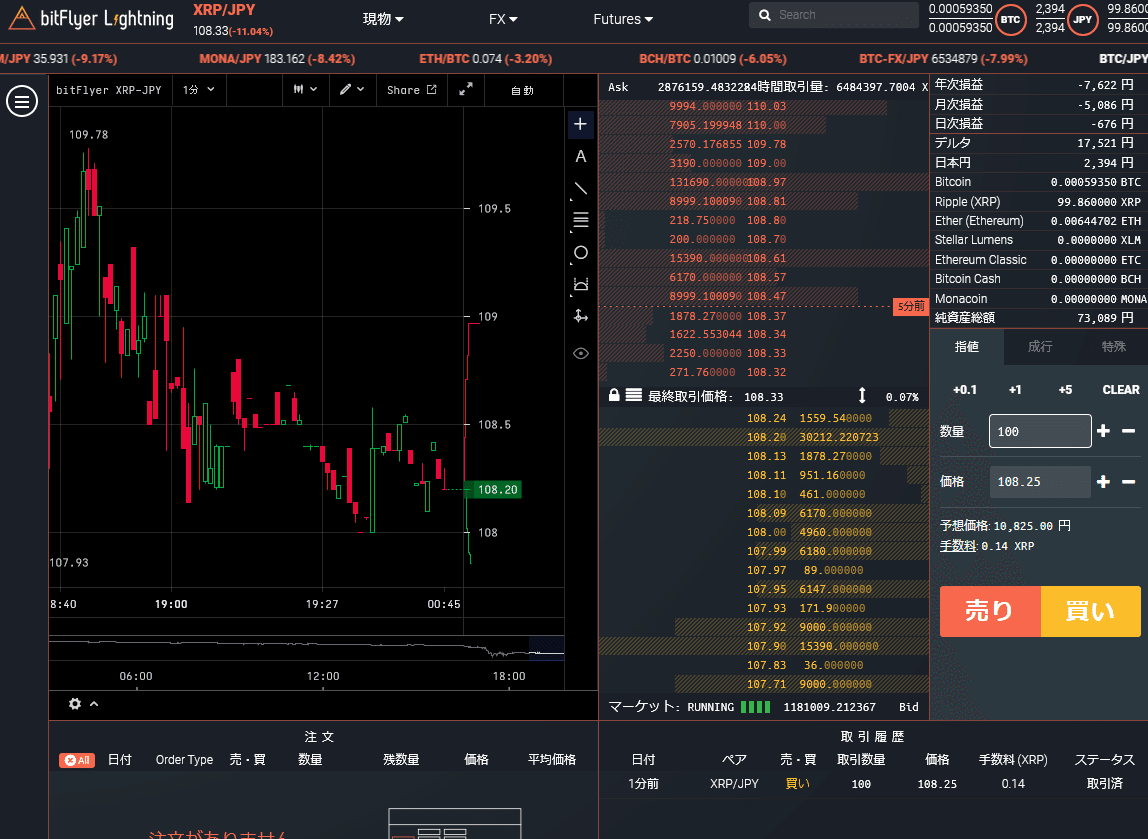The height and width of the screenshot is (839, 1148).
Task: Open the pencil drawing tools dropdown
Action: click(x=352, y=89)
